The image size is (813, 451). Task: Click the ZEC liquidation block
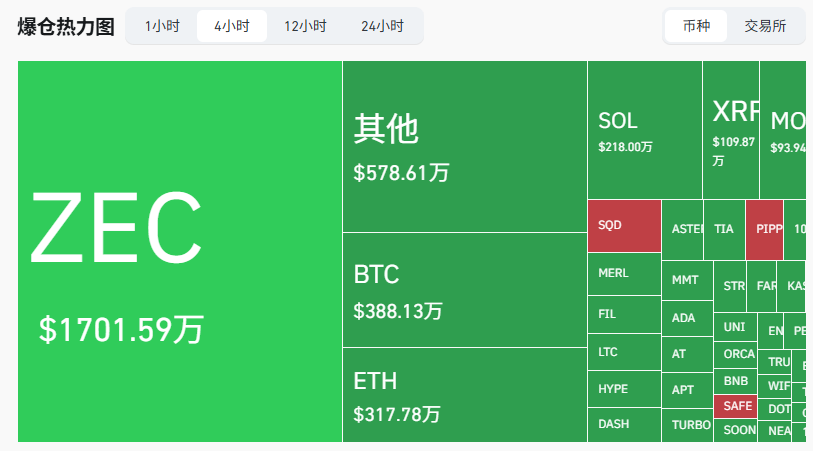tap(180, 251)
